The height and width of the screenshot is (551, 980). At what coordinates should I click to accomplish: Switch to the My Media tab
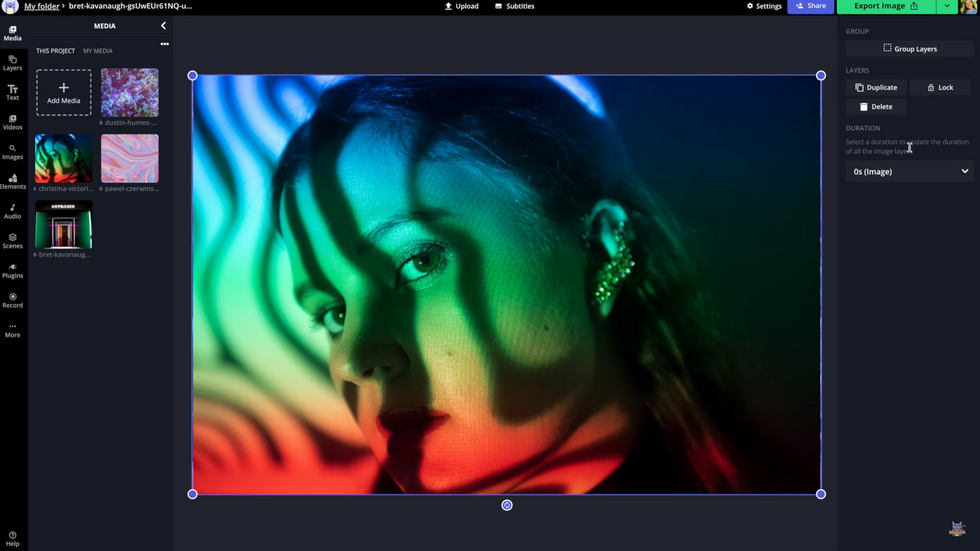coord(98,51)
